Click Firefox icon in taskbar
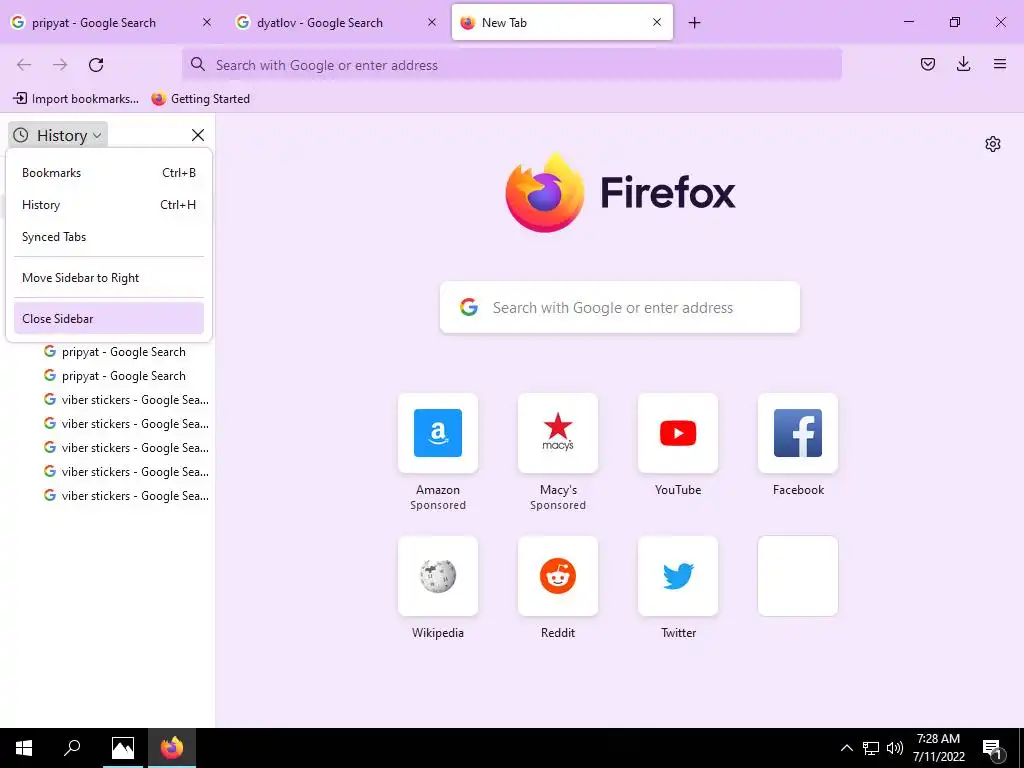Image resolution: width=1024 pixels, height=768 pixels. (x=172, y=748)
